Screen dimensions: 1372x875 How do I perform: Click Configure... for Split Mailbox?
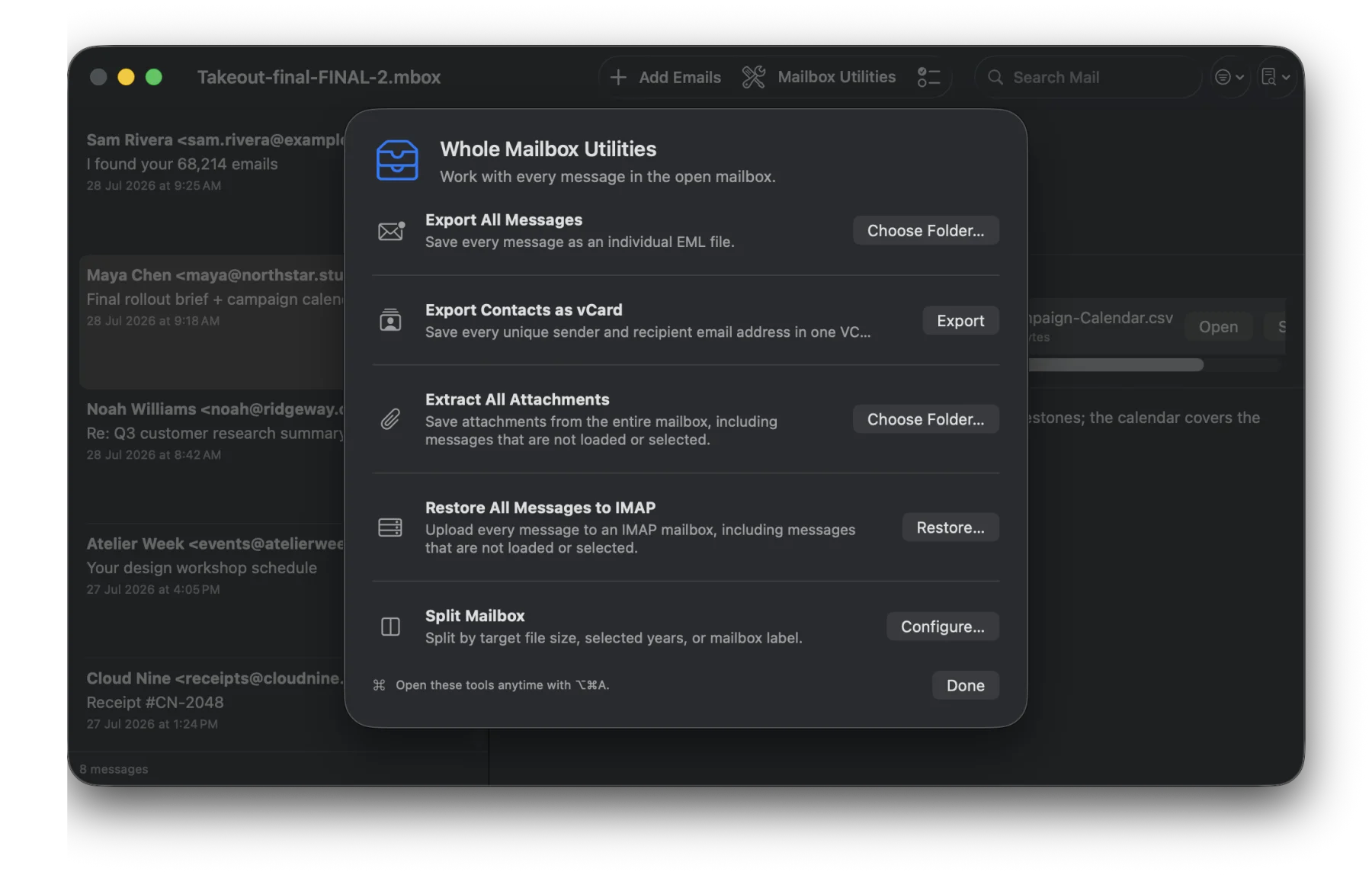(x=942, y=627)
